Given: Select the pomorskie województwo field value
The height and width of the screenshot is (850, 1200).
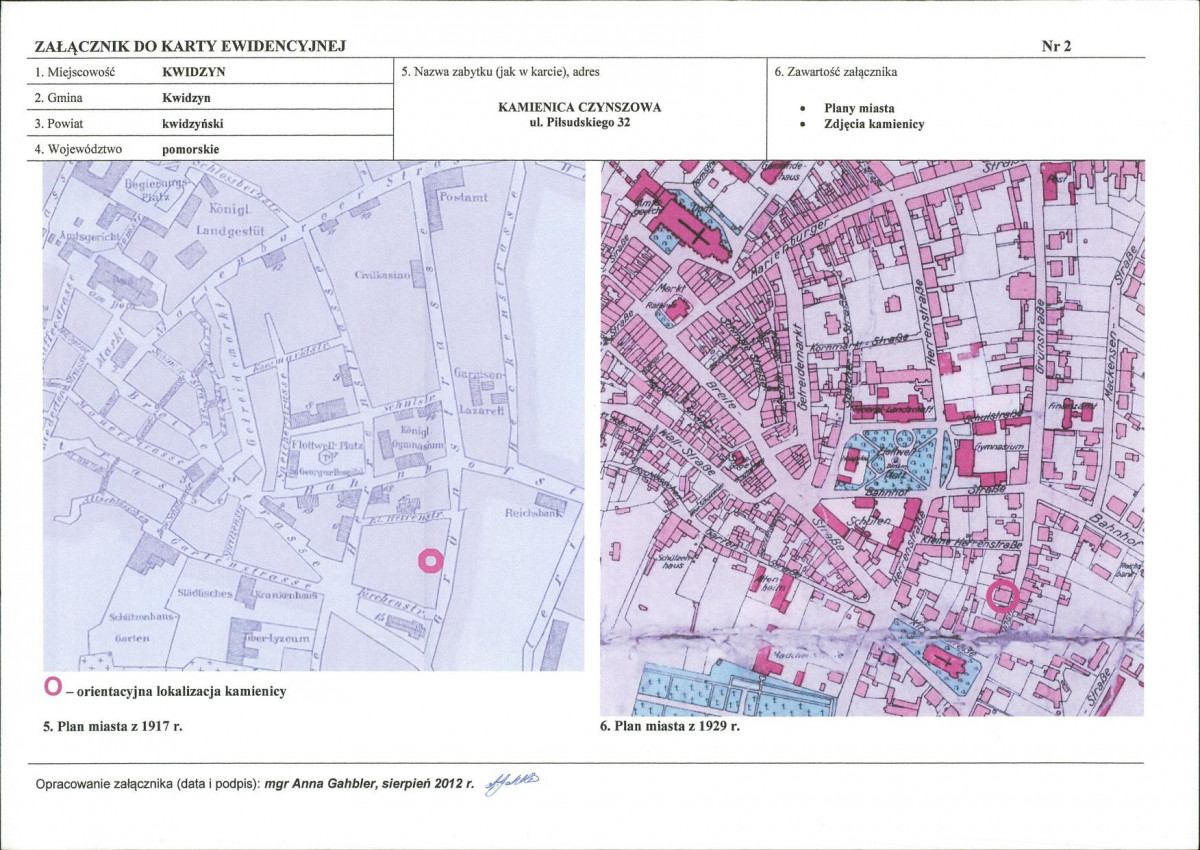Looking at the screenshot, I should click(x=191, y=148).
